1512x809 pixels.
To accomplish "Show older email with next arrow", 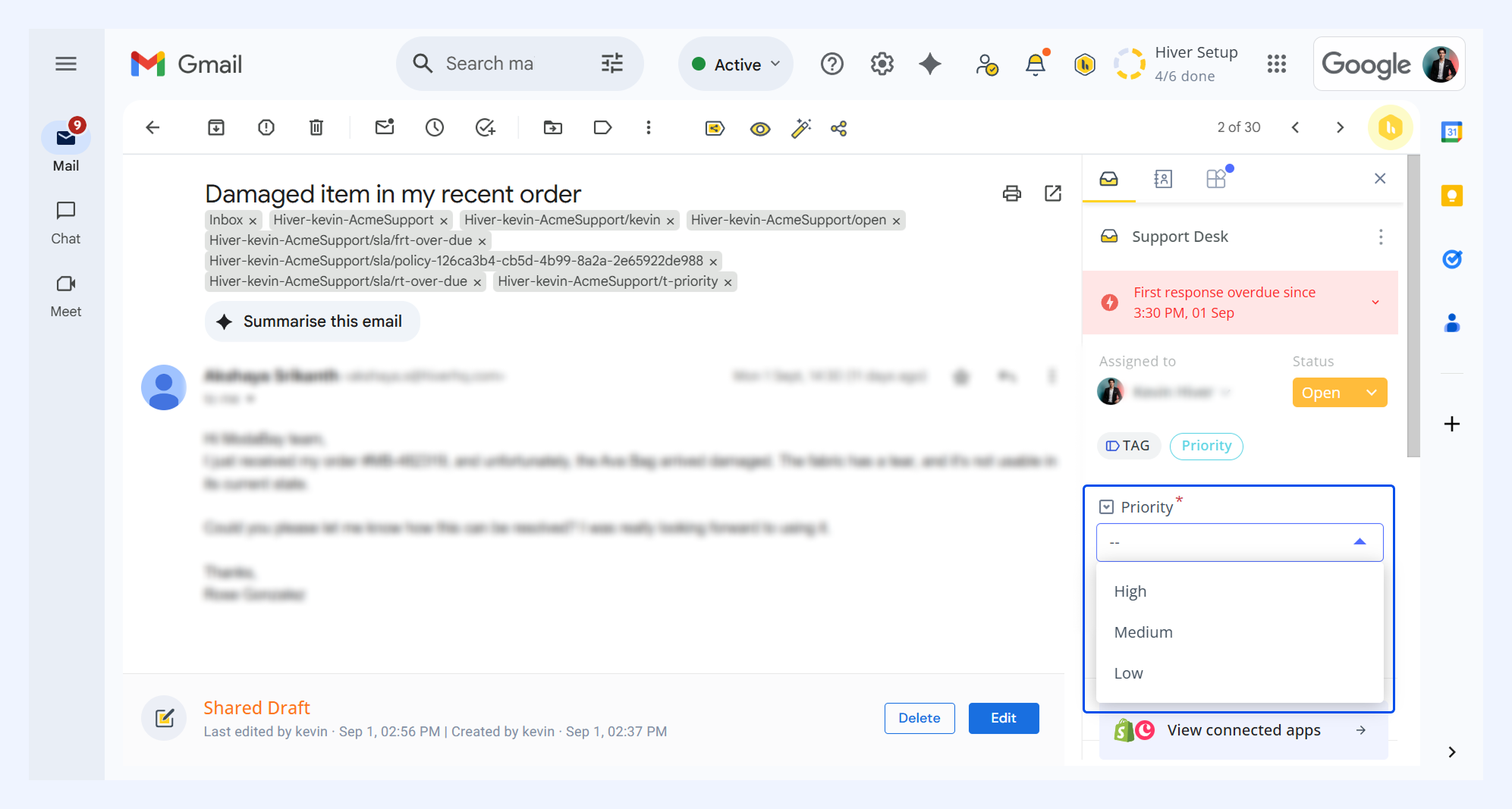I will click(1340, 127).
